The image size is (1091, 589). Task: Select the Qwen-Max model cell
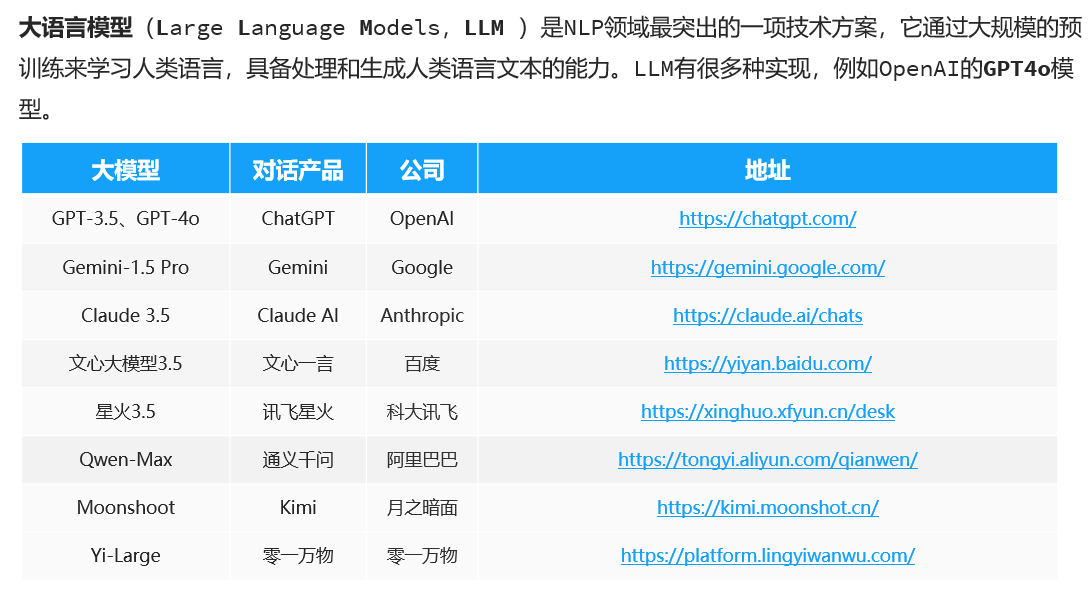(x=126, y=459)
